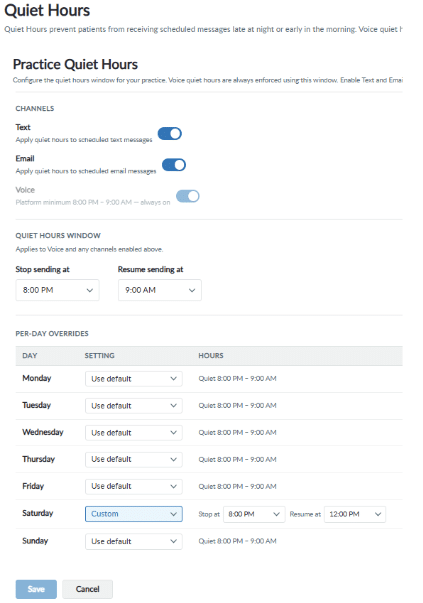
Task: Expand Wednesday's Use default dropdown
Action: pos(134,433)
